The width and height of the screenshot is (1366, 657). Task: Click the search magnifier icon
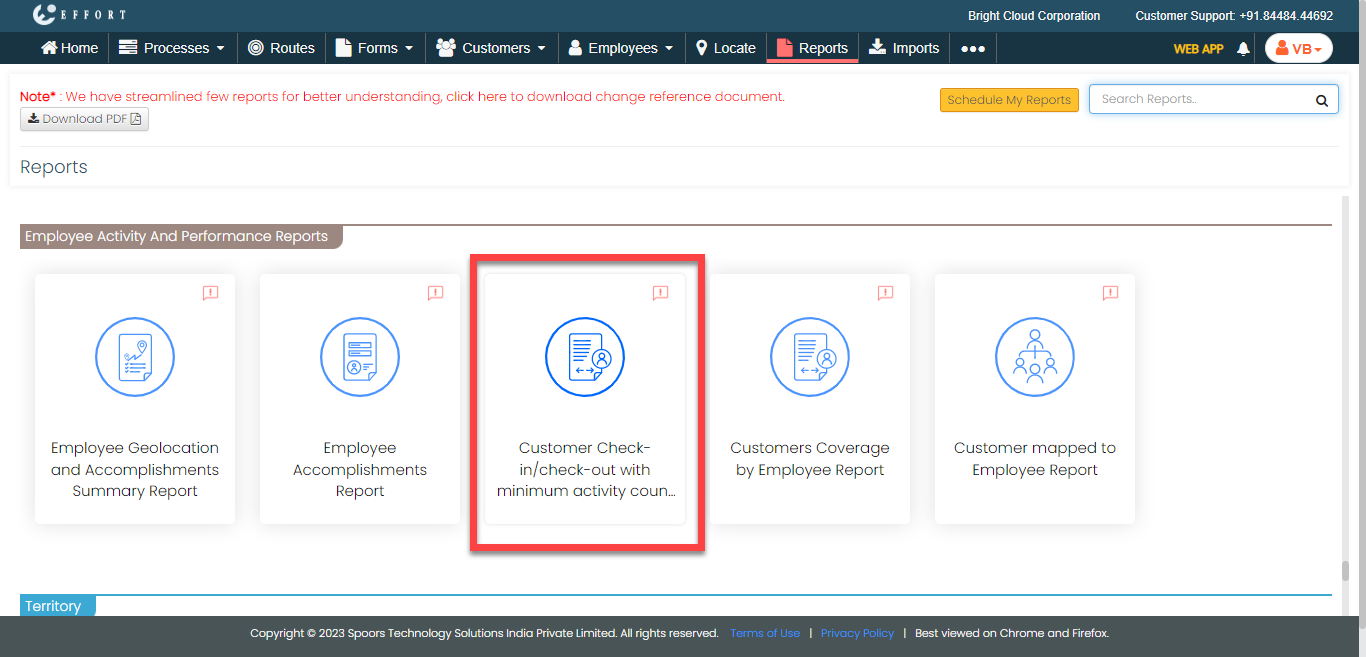tap(1321, 100)
